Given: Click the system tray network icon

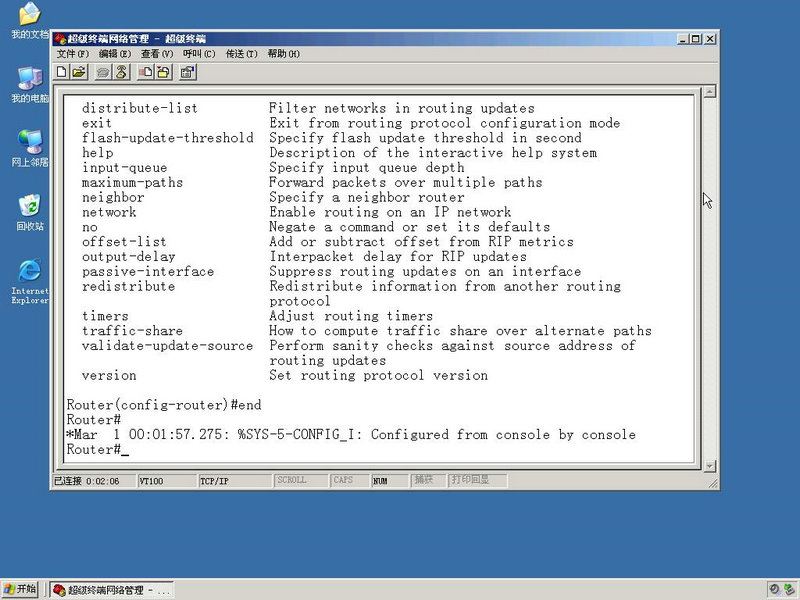Looking at the screenshot, I should 788,590.
